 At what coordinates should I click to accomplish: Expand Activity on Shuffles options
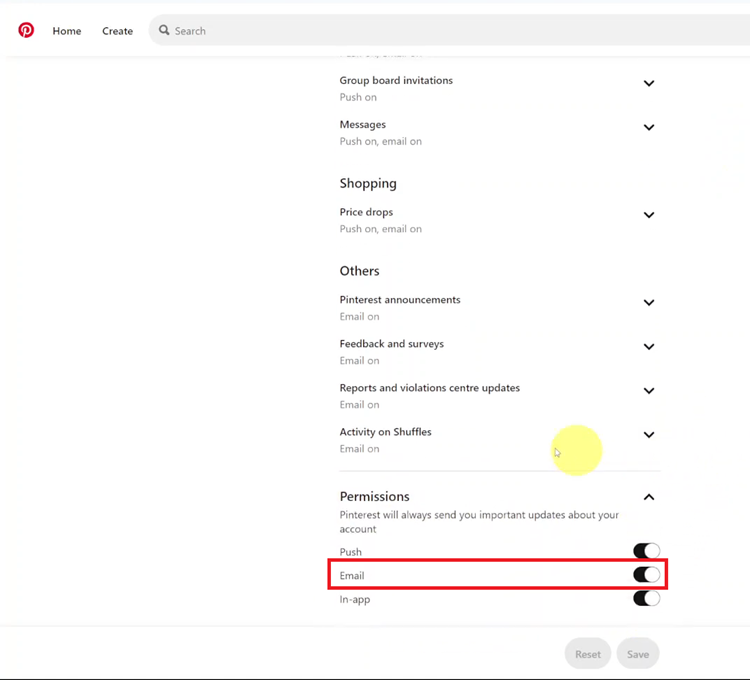click(649, 435)
